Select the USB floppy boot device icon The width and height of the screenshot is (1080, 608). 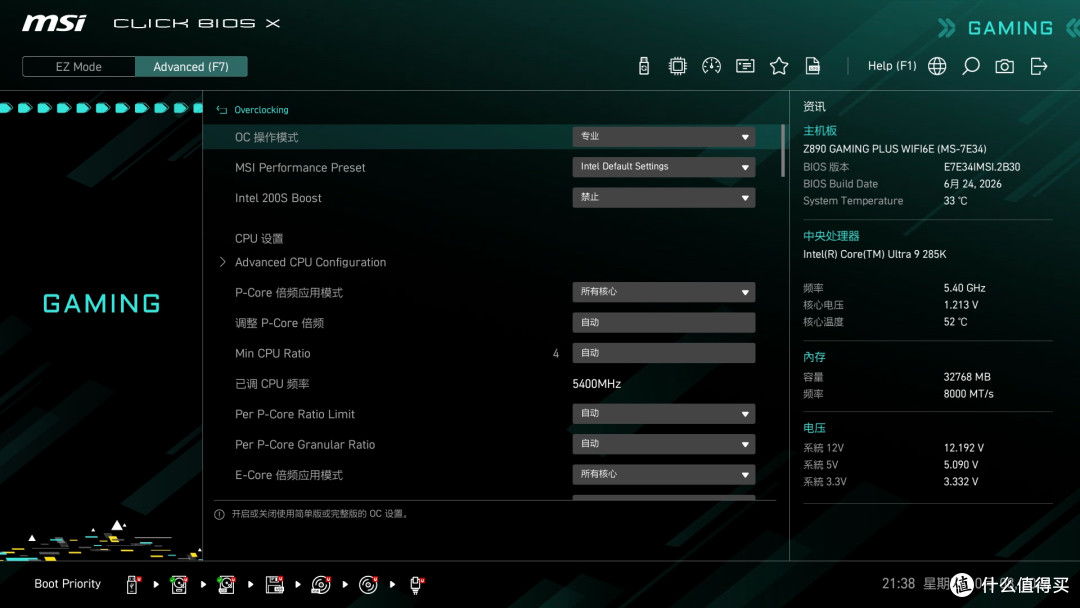274,585
